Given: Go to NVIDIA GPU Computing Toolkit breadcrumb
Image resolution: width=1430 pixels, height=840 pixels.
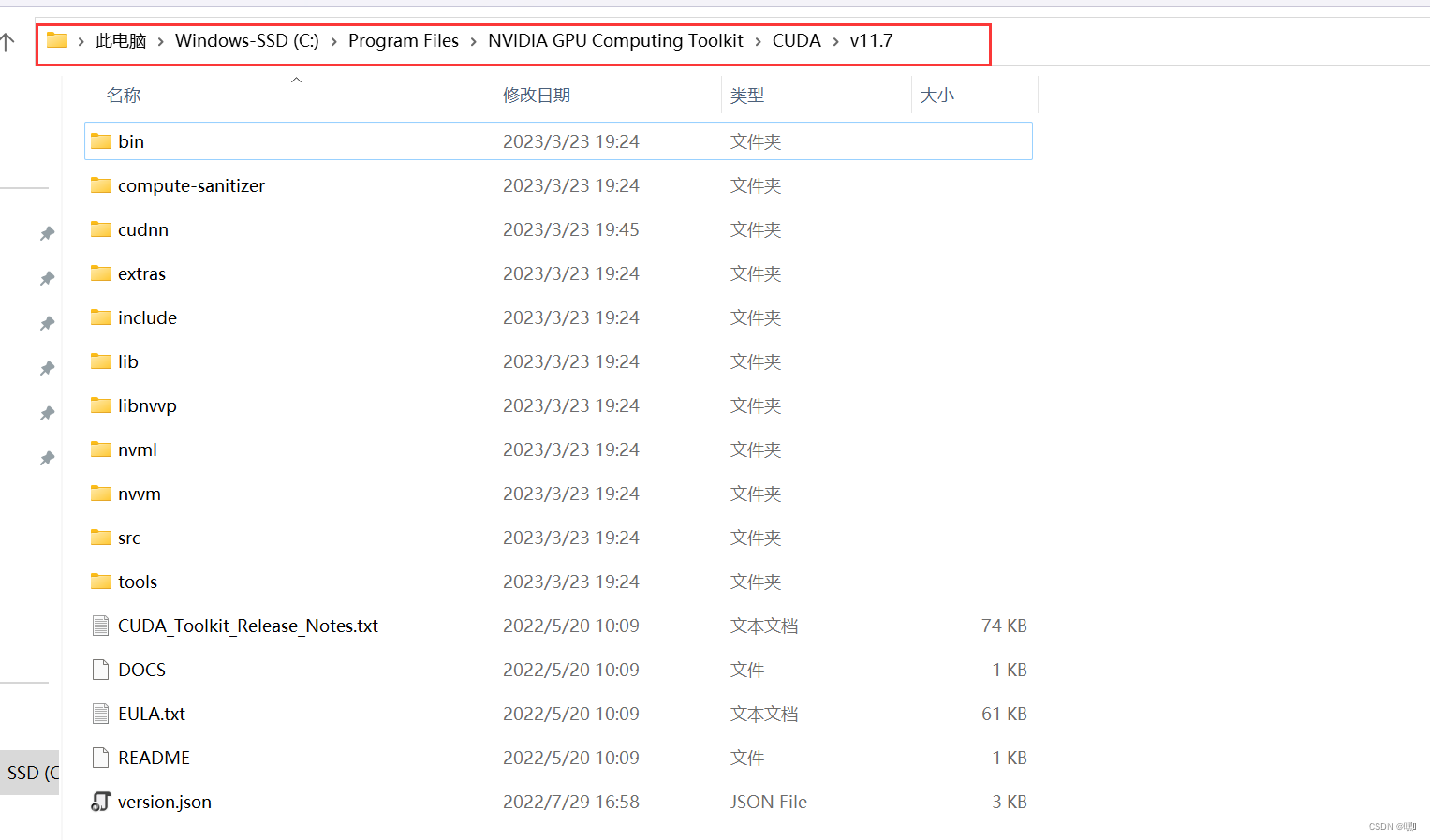Looking at the screenshot, I should [615, 41].
